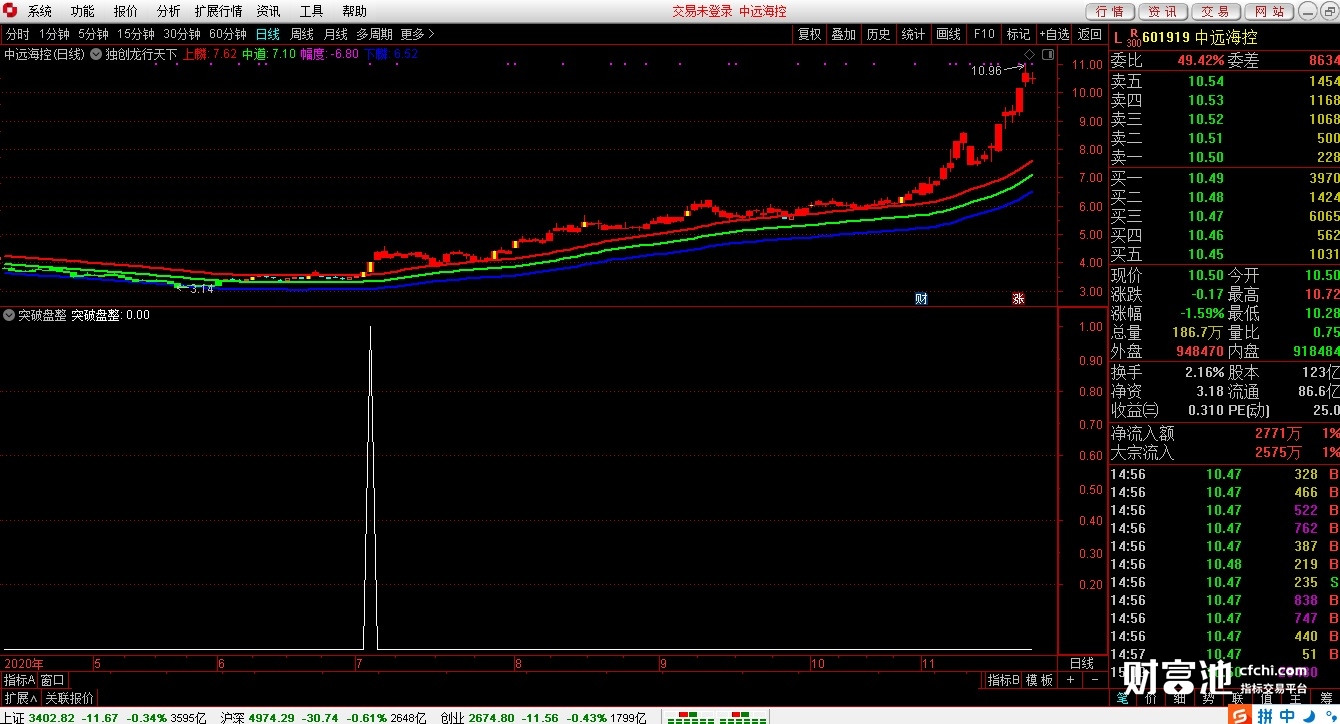Click the 标记 toolbar button

click(1018, 34)
